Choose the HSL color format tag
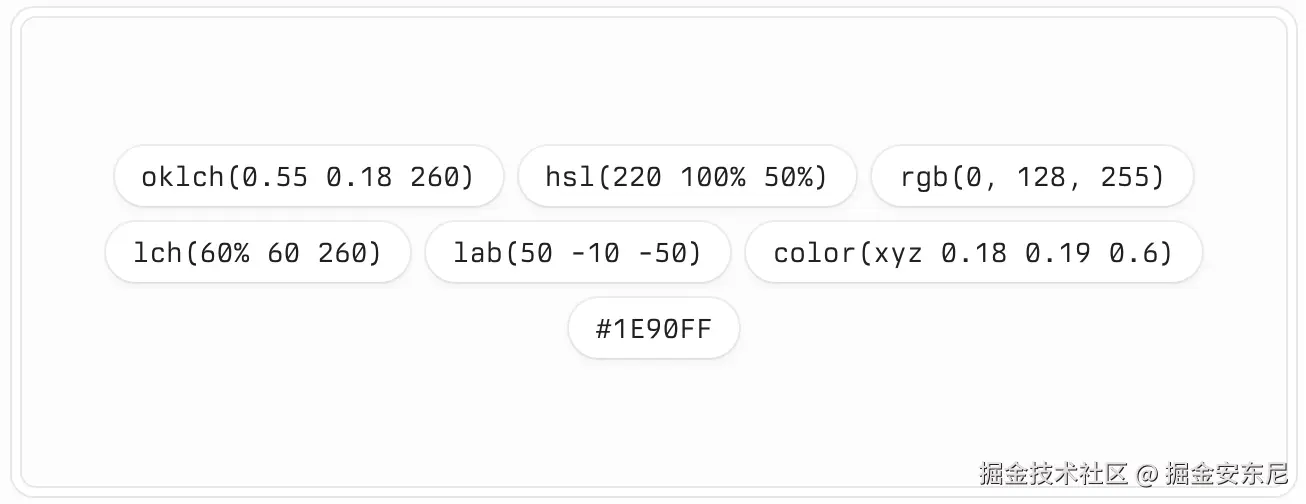This screenshot has width=1306, height=504. 687,177
